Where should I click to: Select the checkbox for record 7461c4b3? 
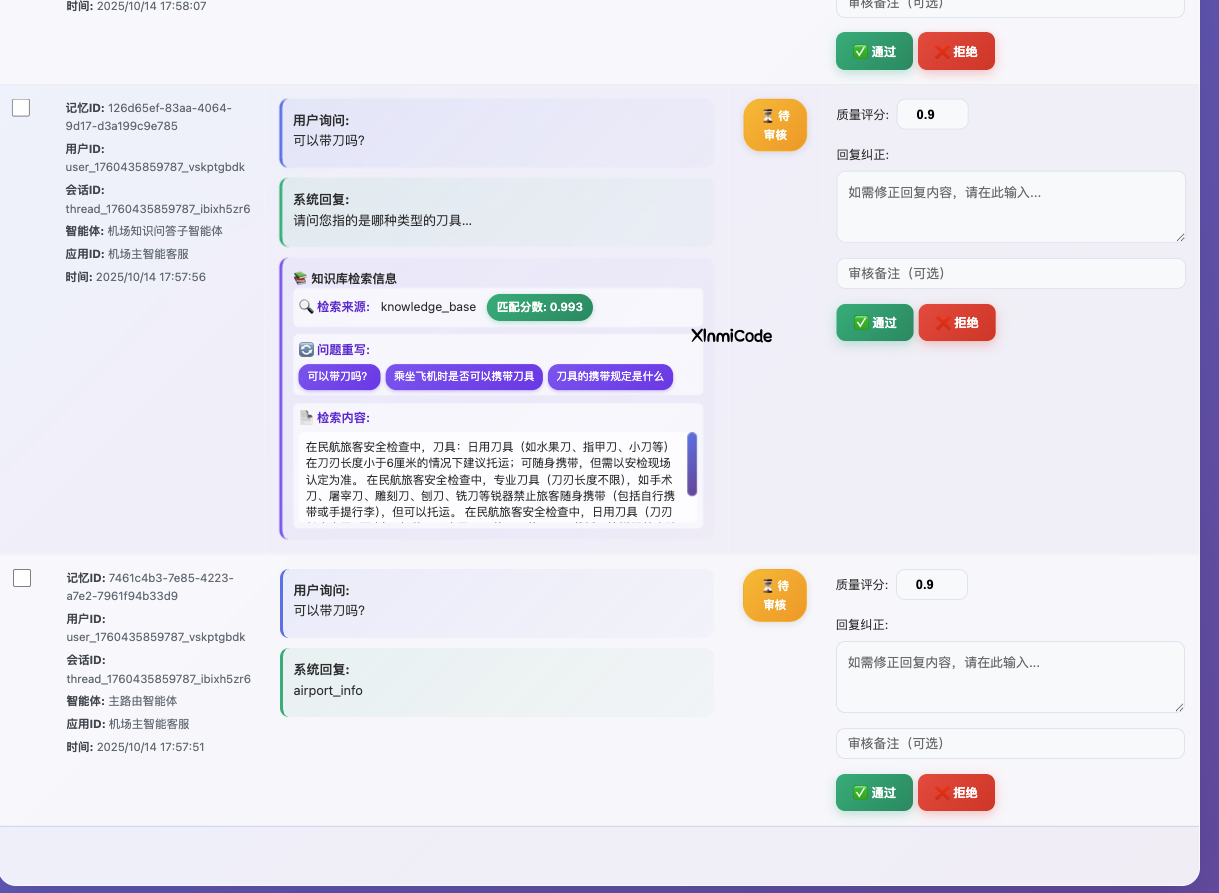[21, 578]
